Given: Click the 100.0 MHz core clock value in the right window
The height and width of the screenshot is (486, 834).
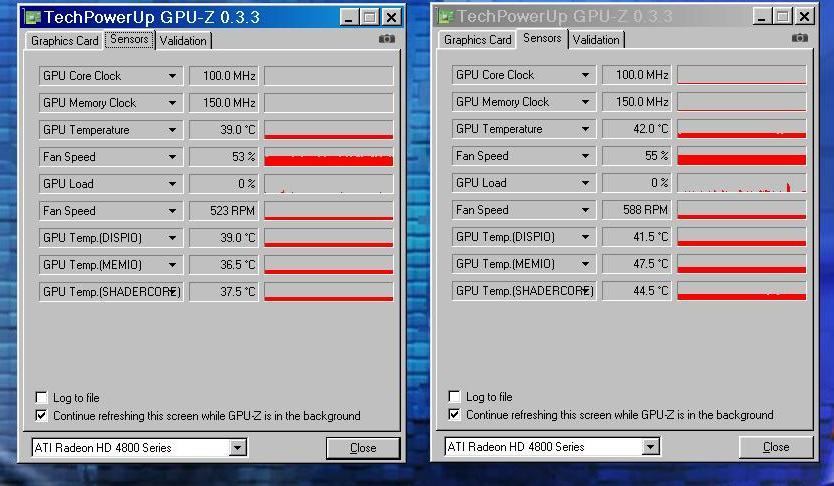Looking at the screenshot, I should pyautogui.click(x=637, y=75).
